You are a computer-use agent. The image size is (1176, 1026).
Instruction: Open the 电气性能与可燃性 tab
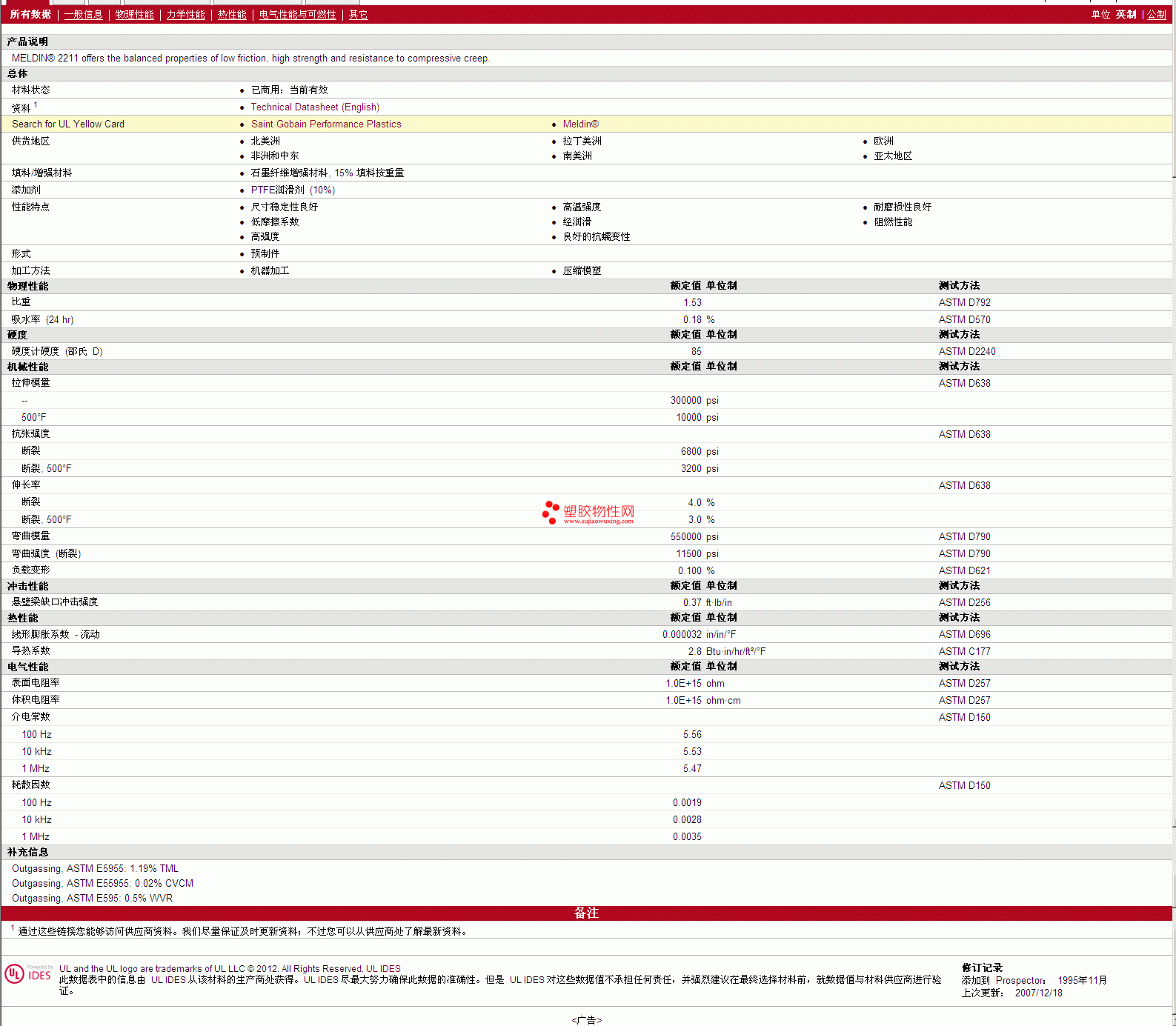coord(297,15)
